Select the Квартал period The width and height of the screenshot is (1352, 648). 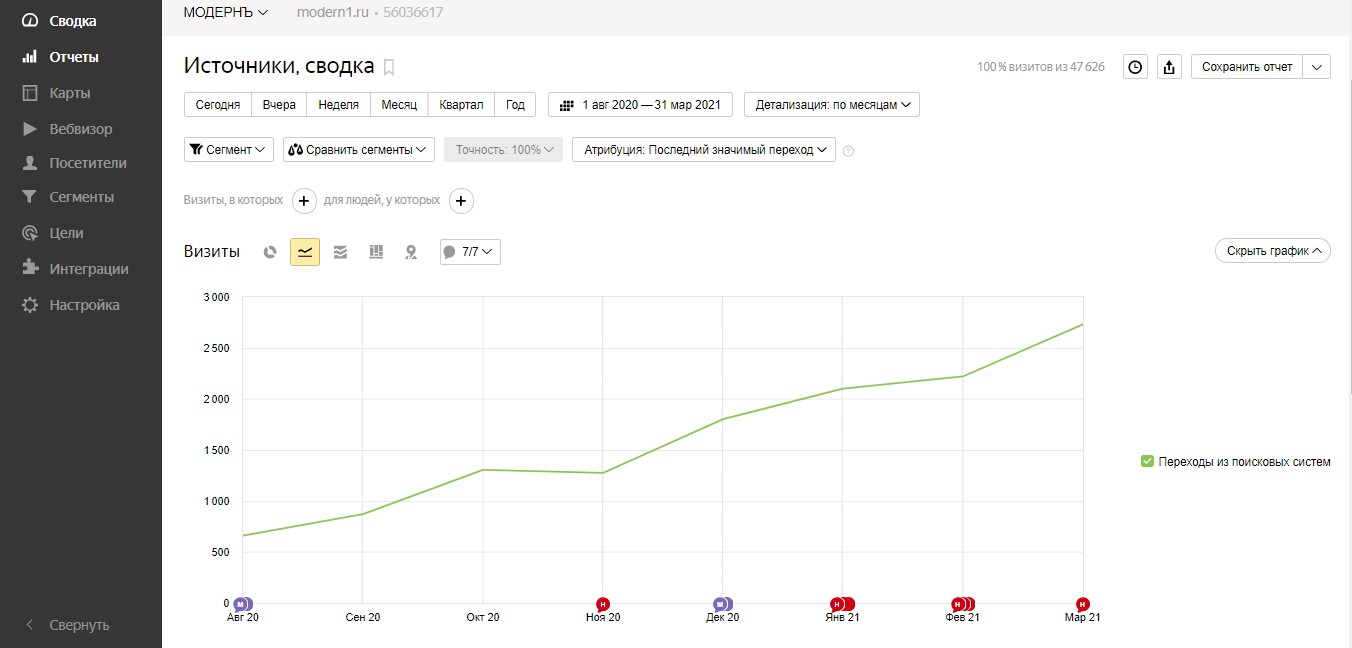pyautogui.click(x=461, y=105)
